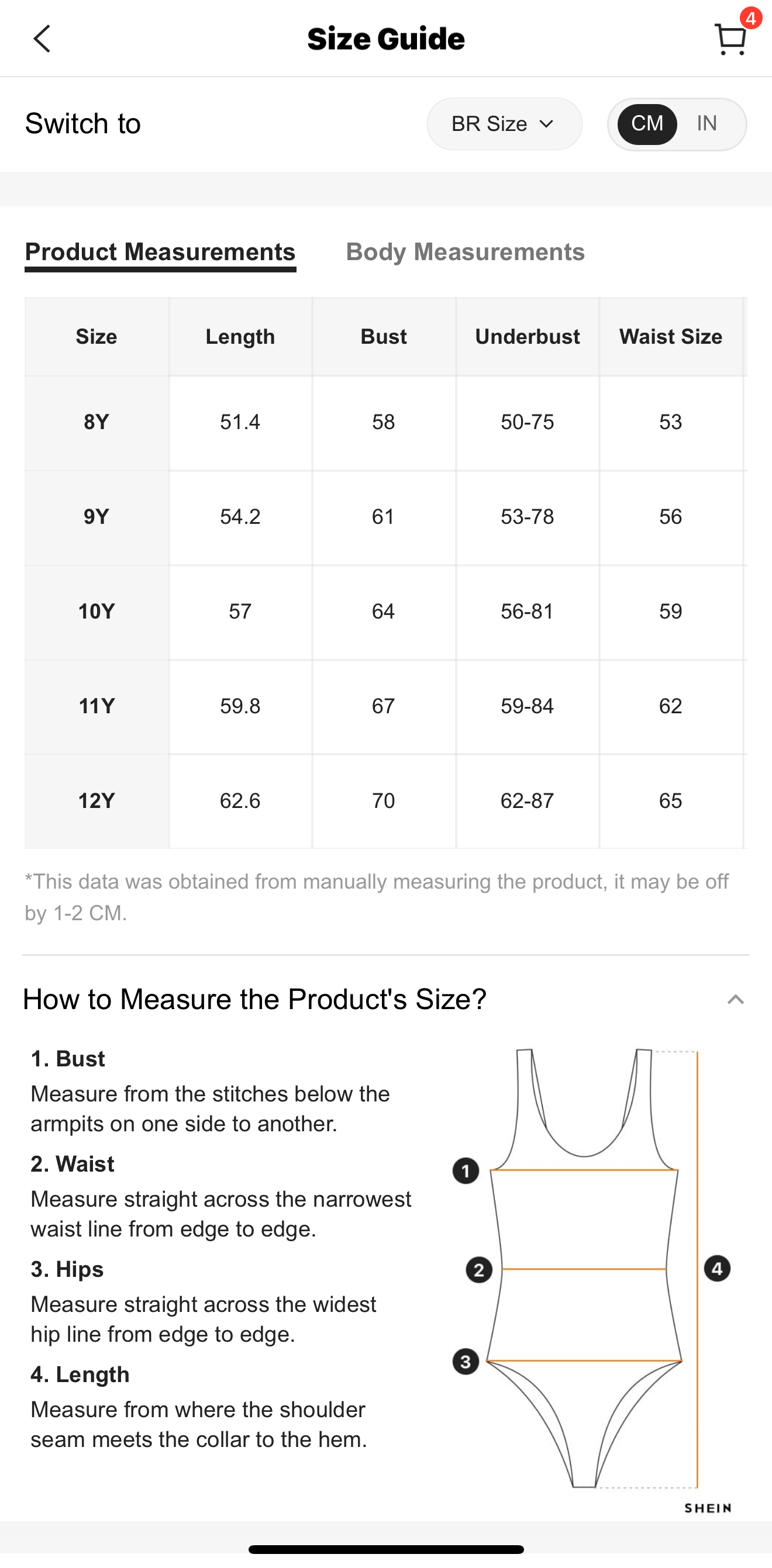Tap the number 4 length marker

[717, 1269]
